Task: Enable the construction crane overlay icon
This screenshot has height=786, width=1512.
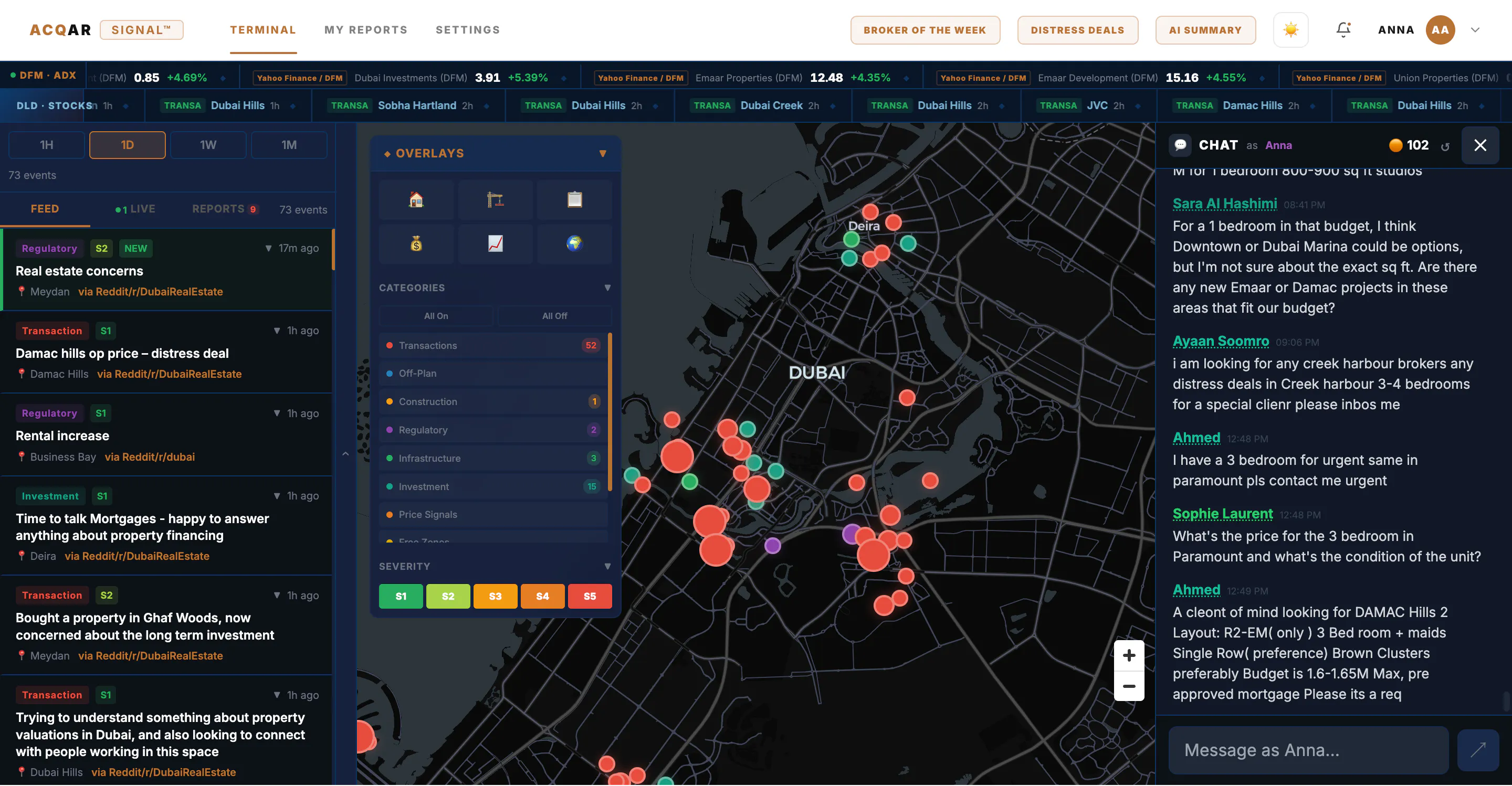Action: click(496, 200)
